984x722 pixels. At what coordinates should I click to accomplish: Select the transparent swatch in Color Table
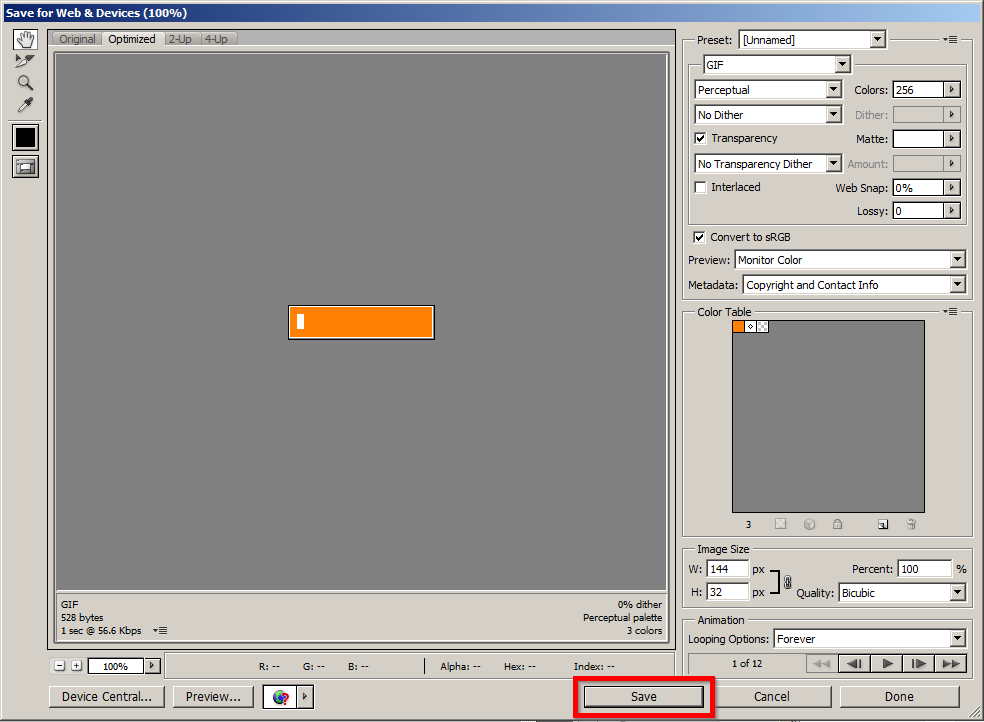[762, 327]
